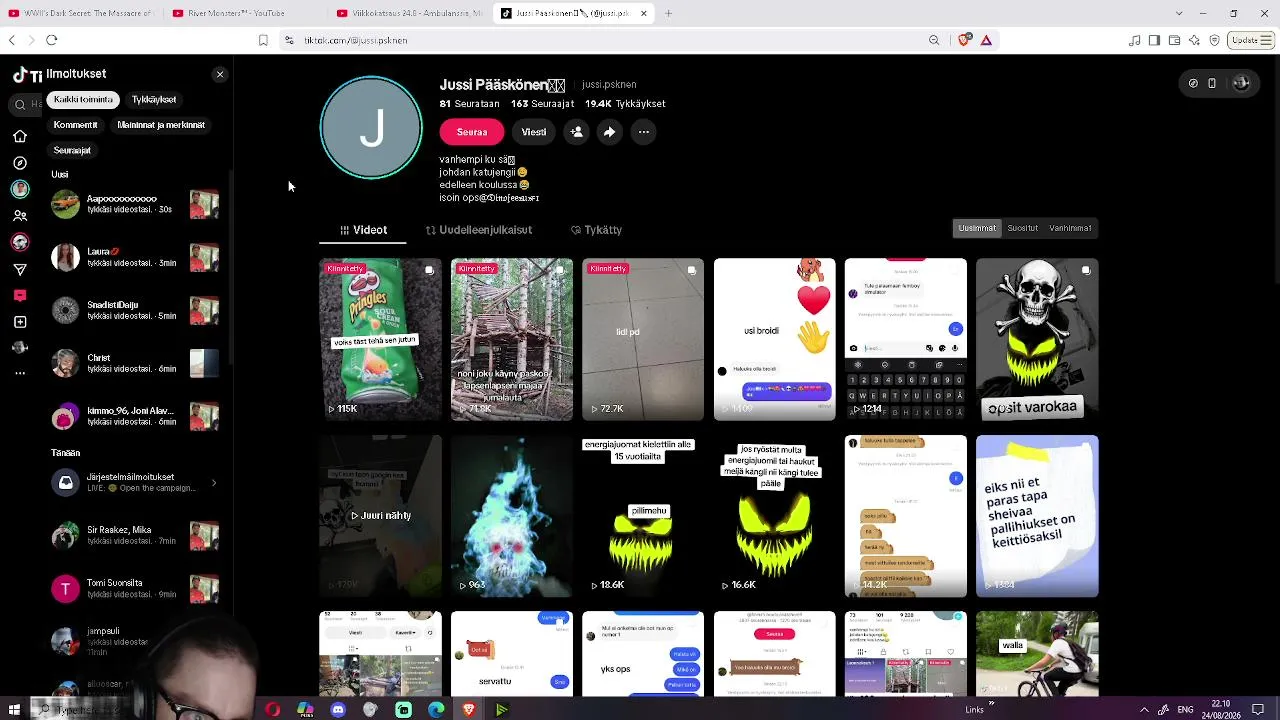Open the Messages paper plane icon
Viewport: 1280px width, 720px height.
point(20,269)
